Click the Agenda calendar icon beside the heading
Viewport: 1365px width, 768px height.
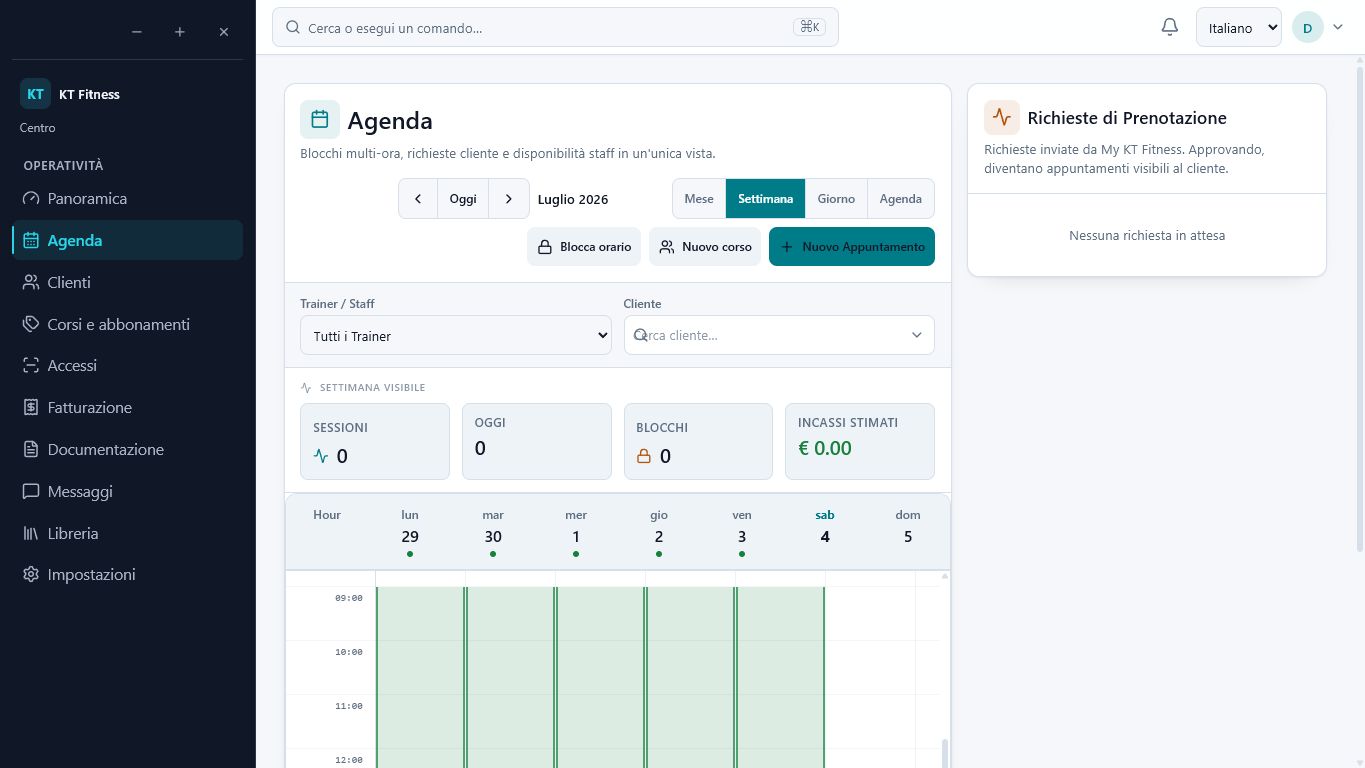pyautogui.click(x=320, y=120)
